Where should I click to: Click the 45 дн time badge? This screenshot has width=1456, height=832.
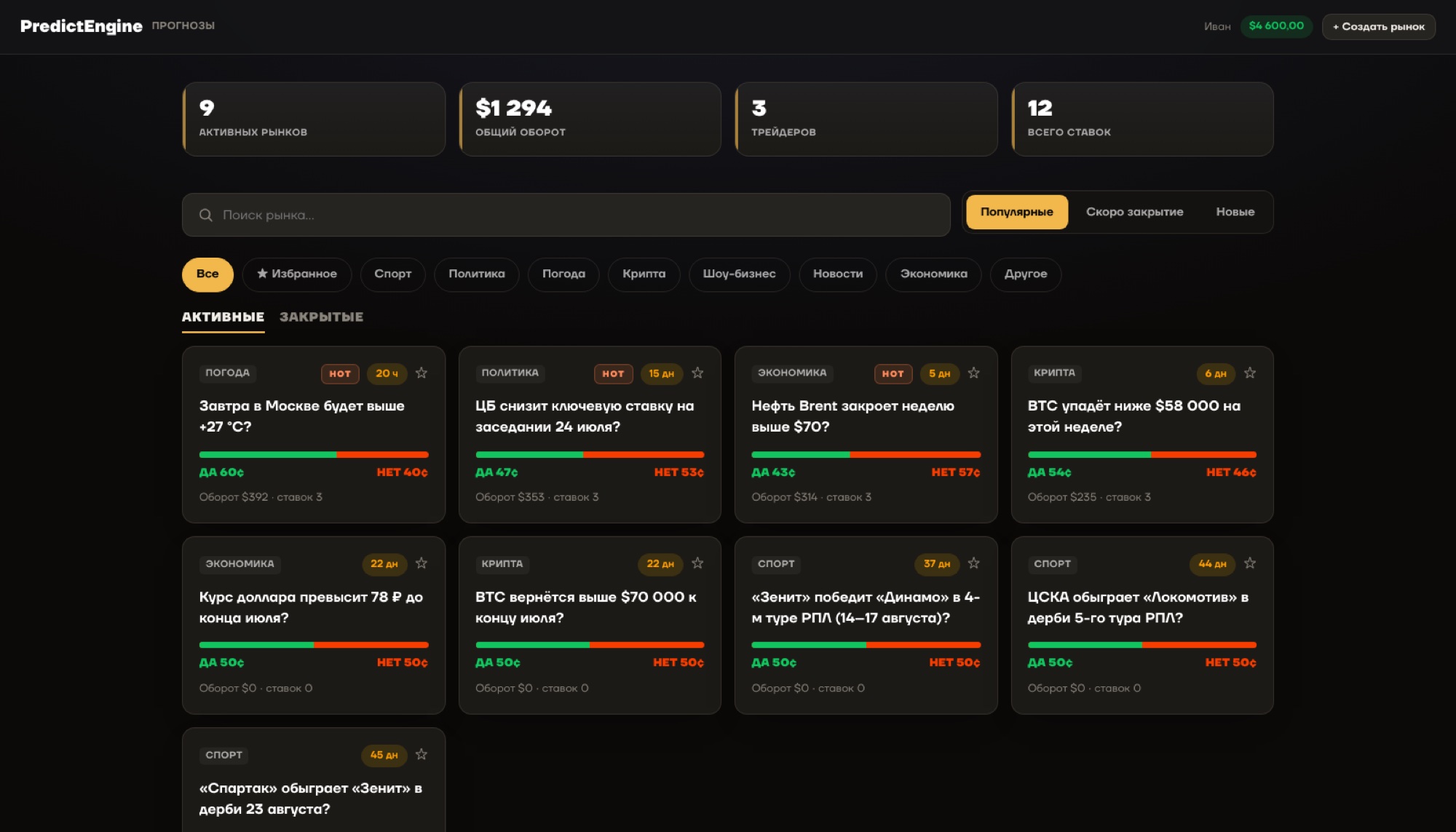(x=384, y=756)
